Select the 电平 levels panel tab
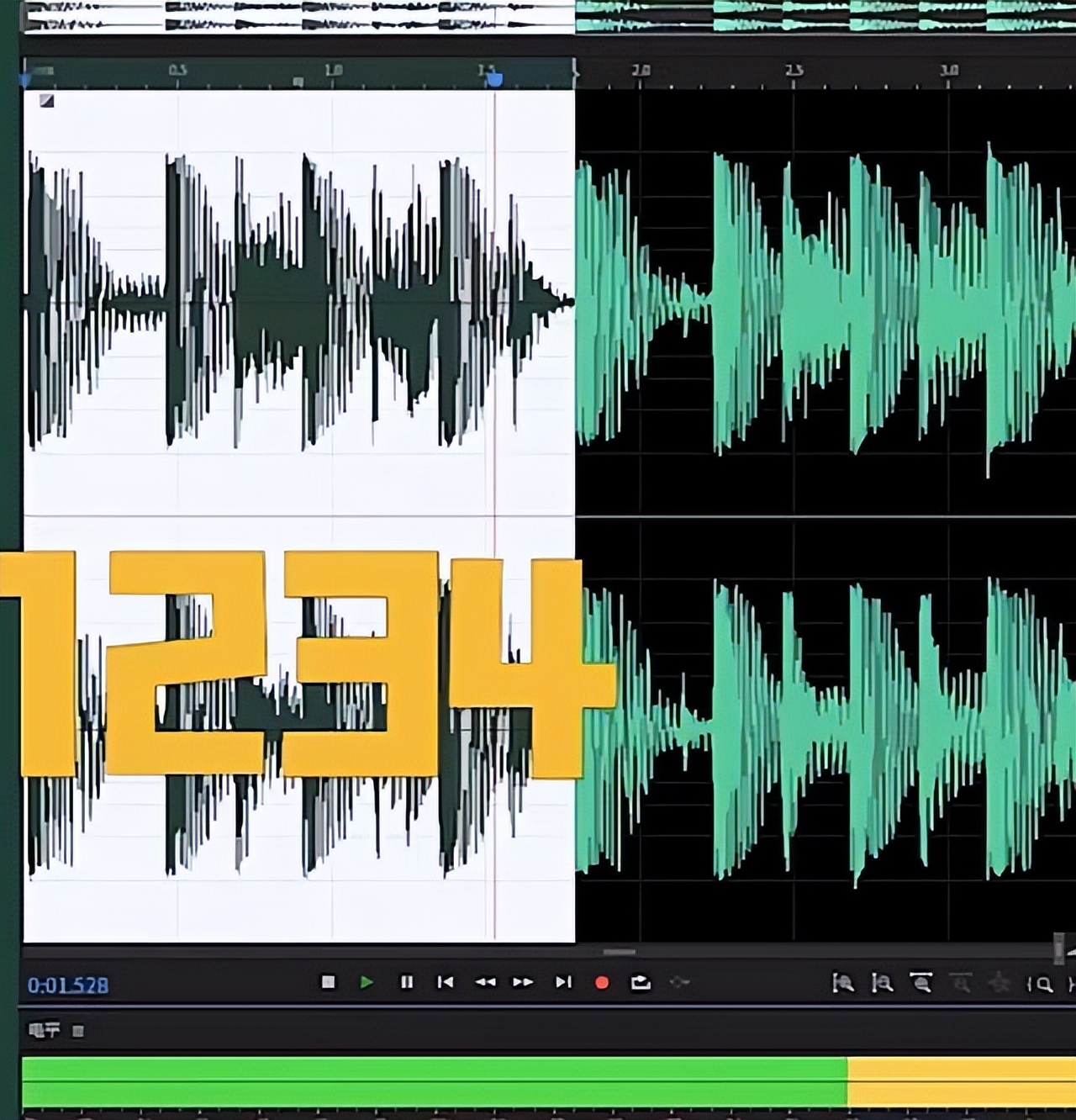Image resolution: width=1076 pixels, height=1120 pixels. click(44, 1030)
